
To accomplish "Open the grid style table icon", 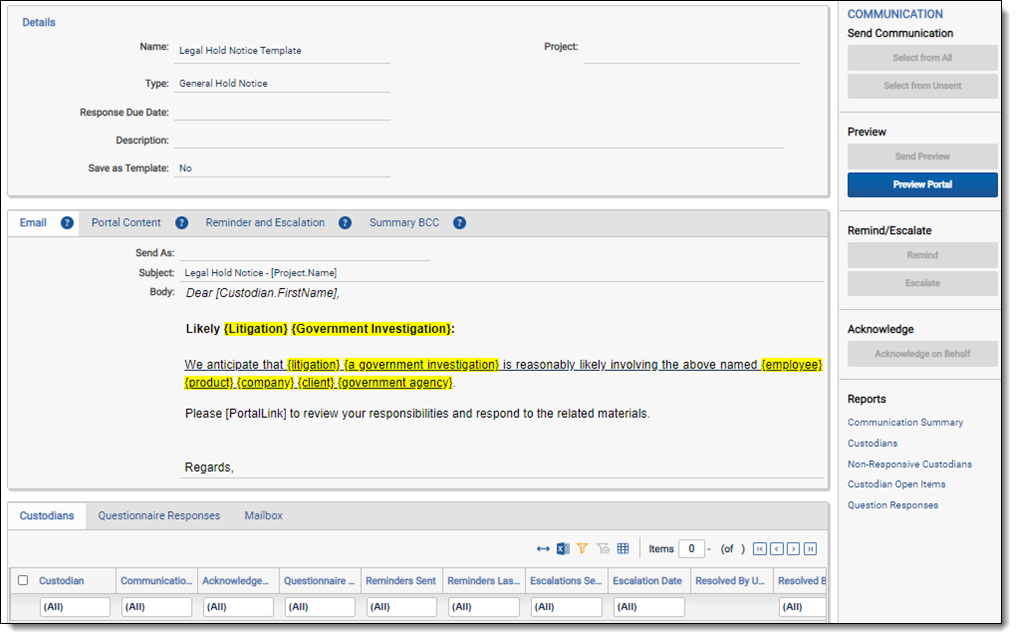I will click(x=623, y=549).
